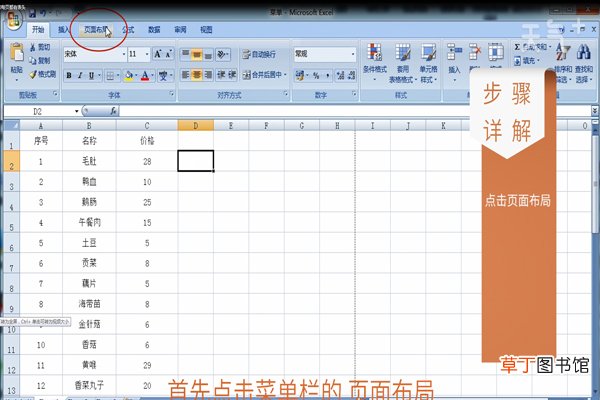This screenshot has height=400, width=600.
Task: Click the phonetic guide (变) icon
Action: coord(163,76)
